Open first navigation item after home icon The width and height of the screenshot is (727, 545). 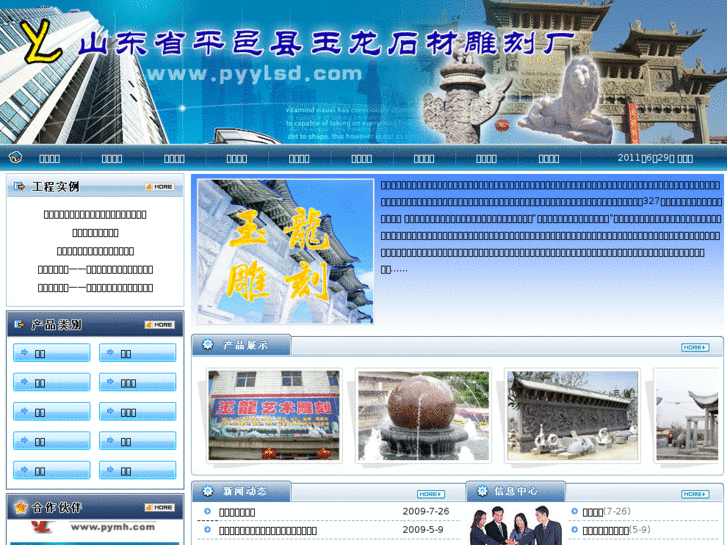pos(50,159)
